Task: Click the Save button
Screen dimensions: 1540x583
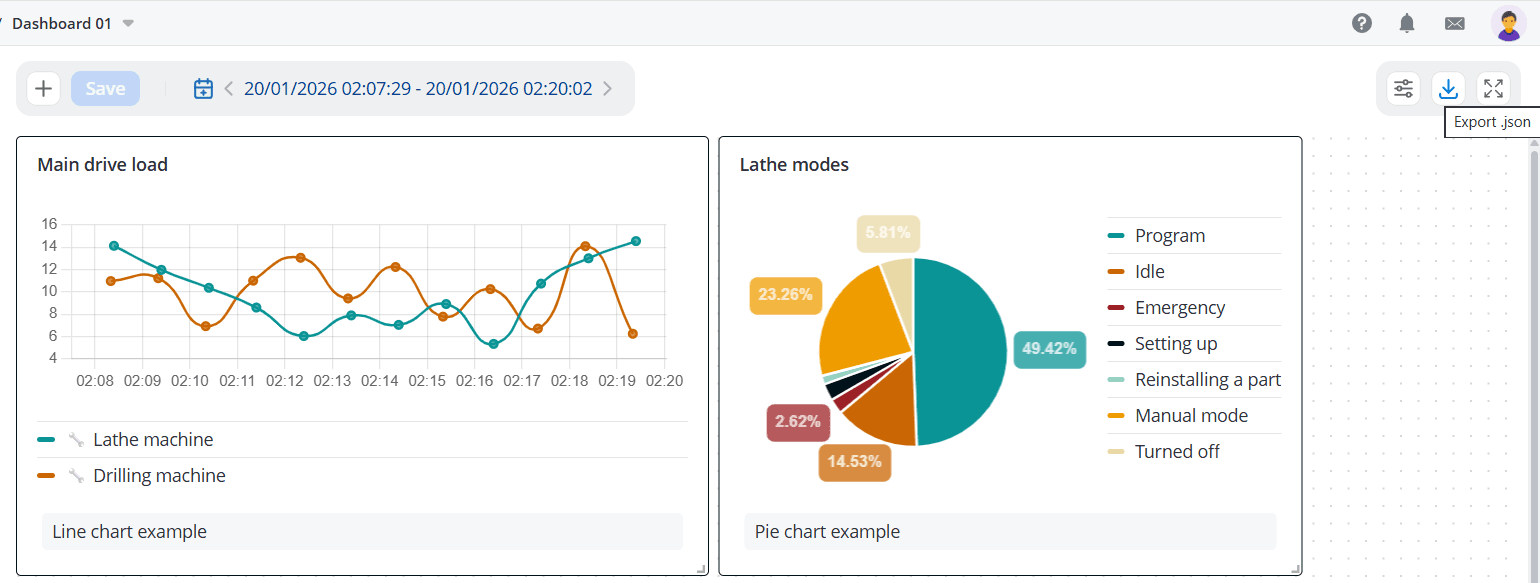Action: coord(105,88)
